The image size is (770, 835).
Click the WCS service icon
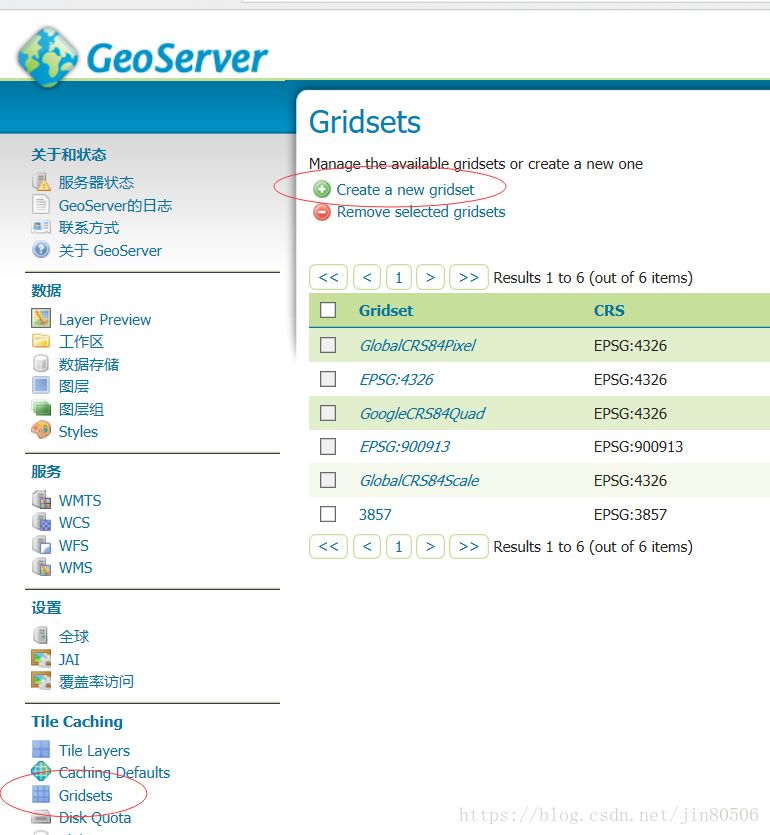(41, 521)
